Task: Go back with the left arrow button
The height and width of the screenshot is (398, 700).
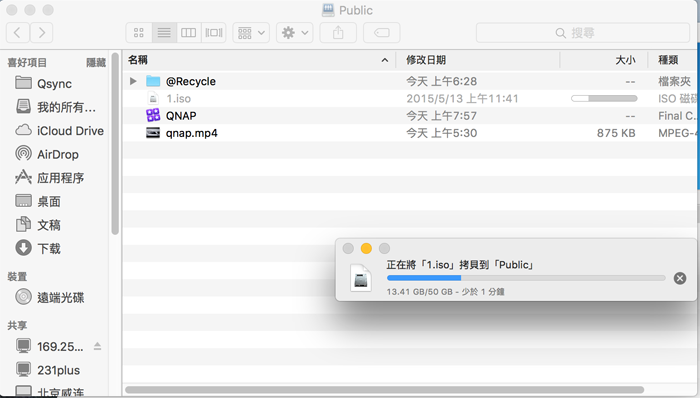Action: click(x=18, y=33)
